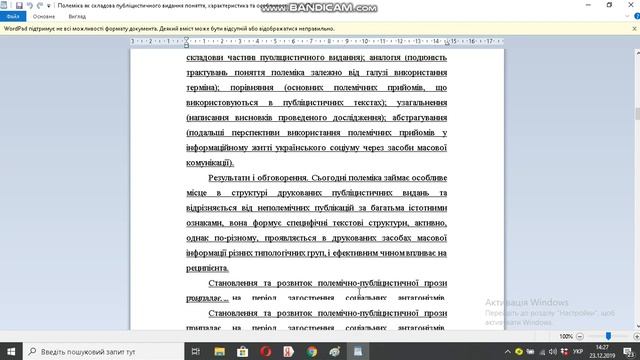640x360 pixels.
Task: Click the vertical scrollbar thumb of the document
Action: [x=637, y=113]
